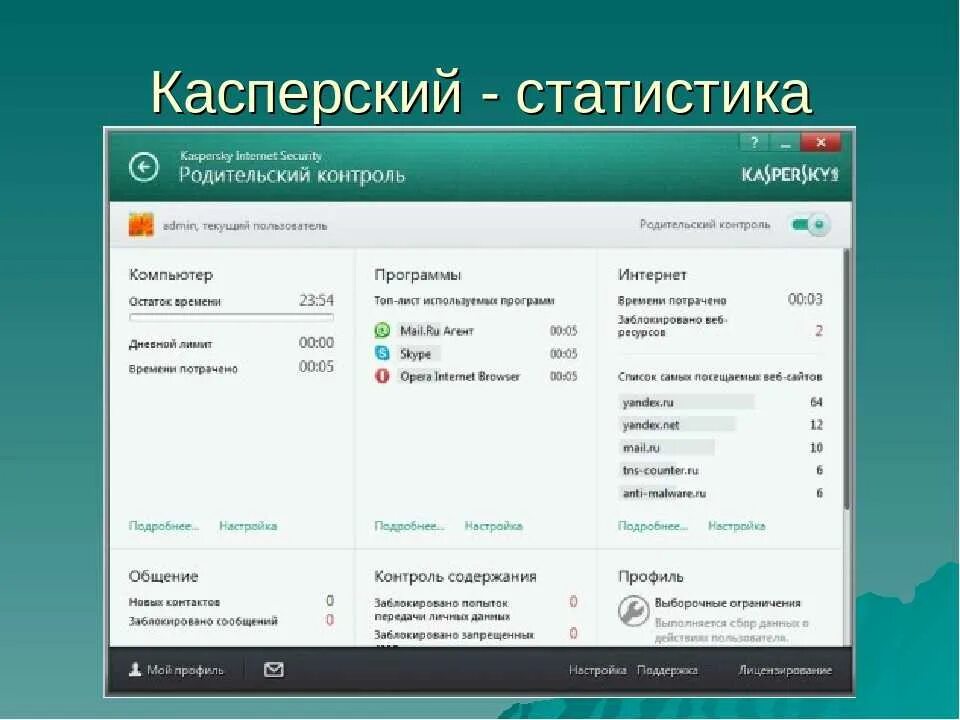
Task: Click the Заблокировано сообщений row label
Action: tap(203, 621)
